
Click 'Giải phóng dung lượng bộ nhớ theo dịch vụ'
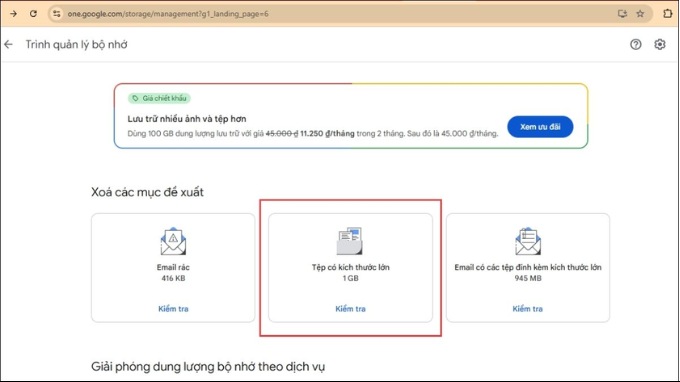click(x=208, y=367)
